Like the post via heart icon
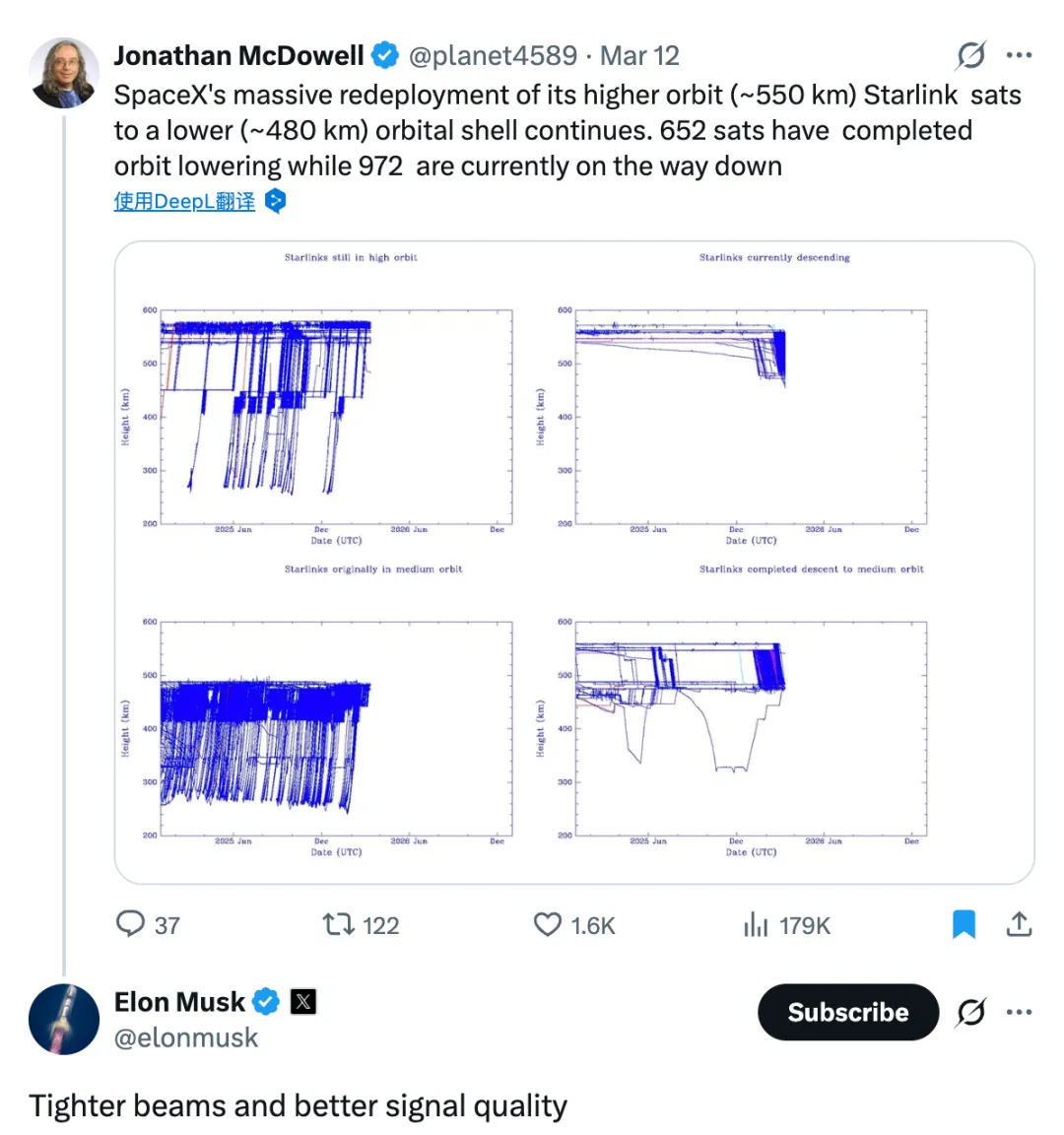This screenshot has height=1135, width=1064. pyautogui.click(x=548, y=924)
